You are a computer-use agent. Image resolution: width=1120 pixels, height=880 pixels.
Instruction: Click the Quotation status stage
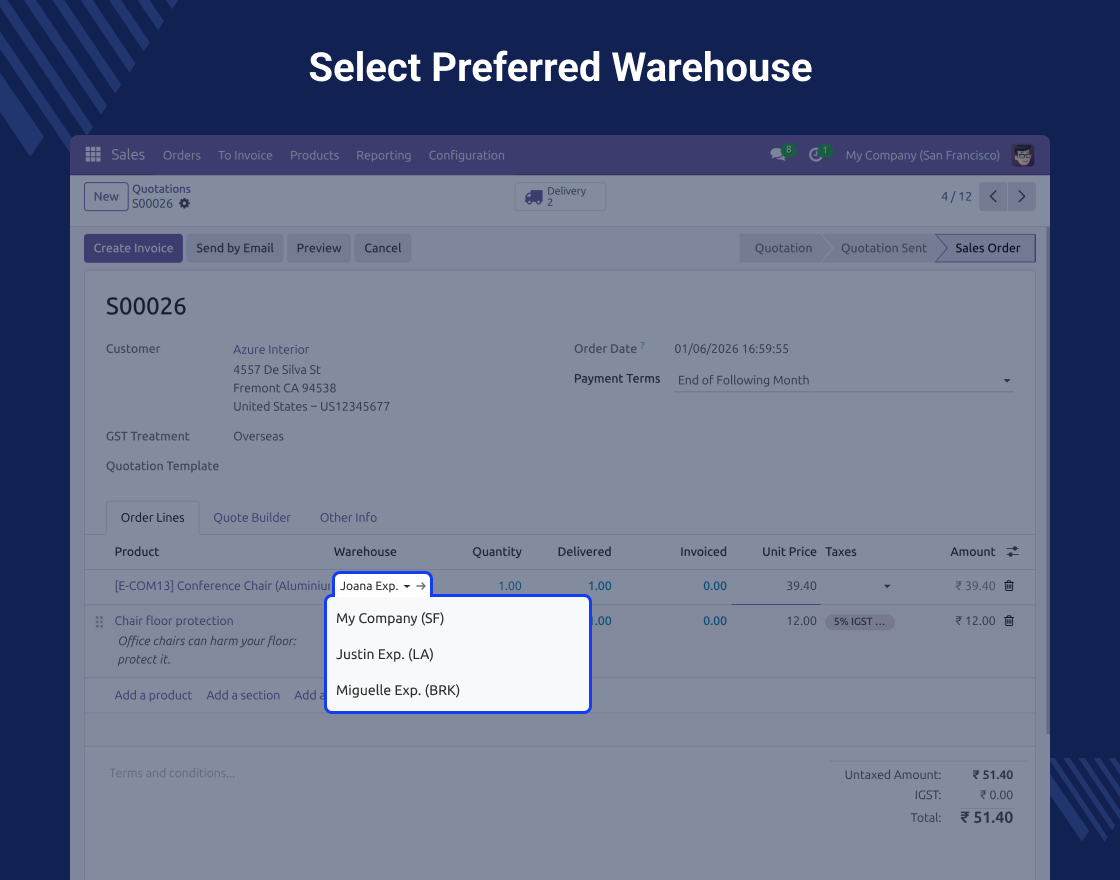click(x=783, y=248)
